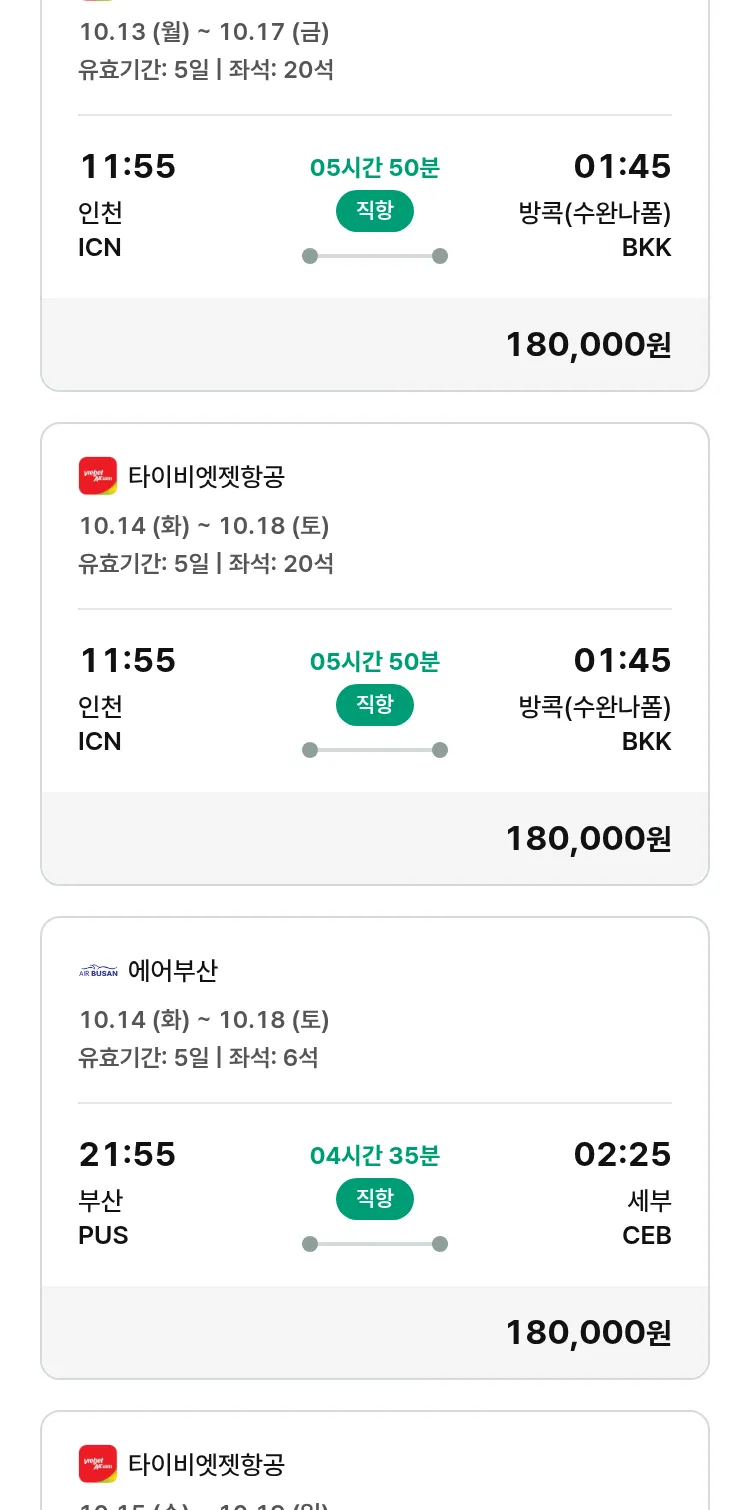Image resolution: width=750 pixels, height=1510 pixels.
Task: Open the 10.13 (월) ~ 10.17 (금) date range
Action: pos(204,32)
